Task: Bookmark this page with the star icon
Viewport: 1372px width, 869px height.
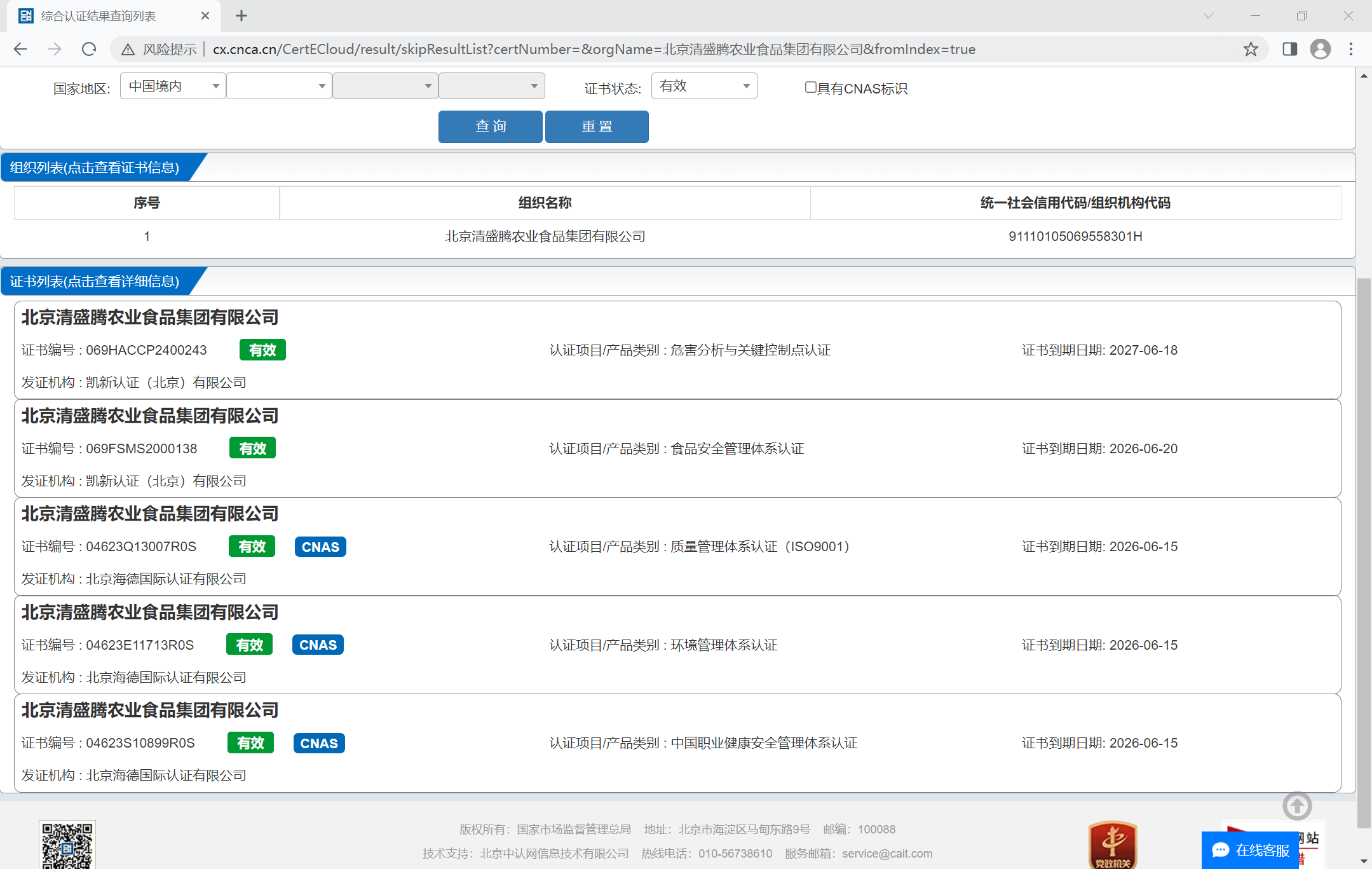Action: [1251, 50]
